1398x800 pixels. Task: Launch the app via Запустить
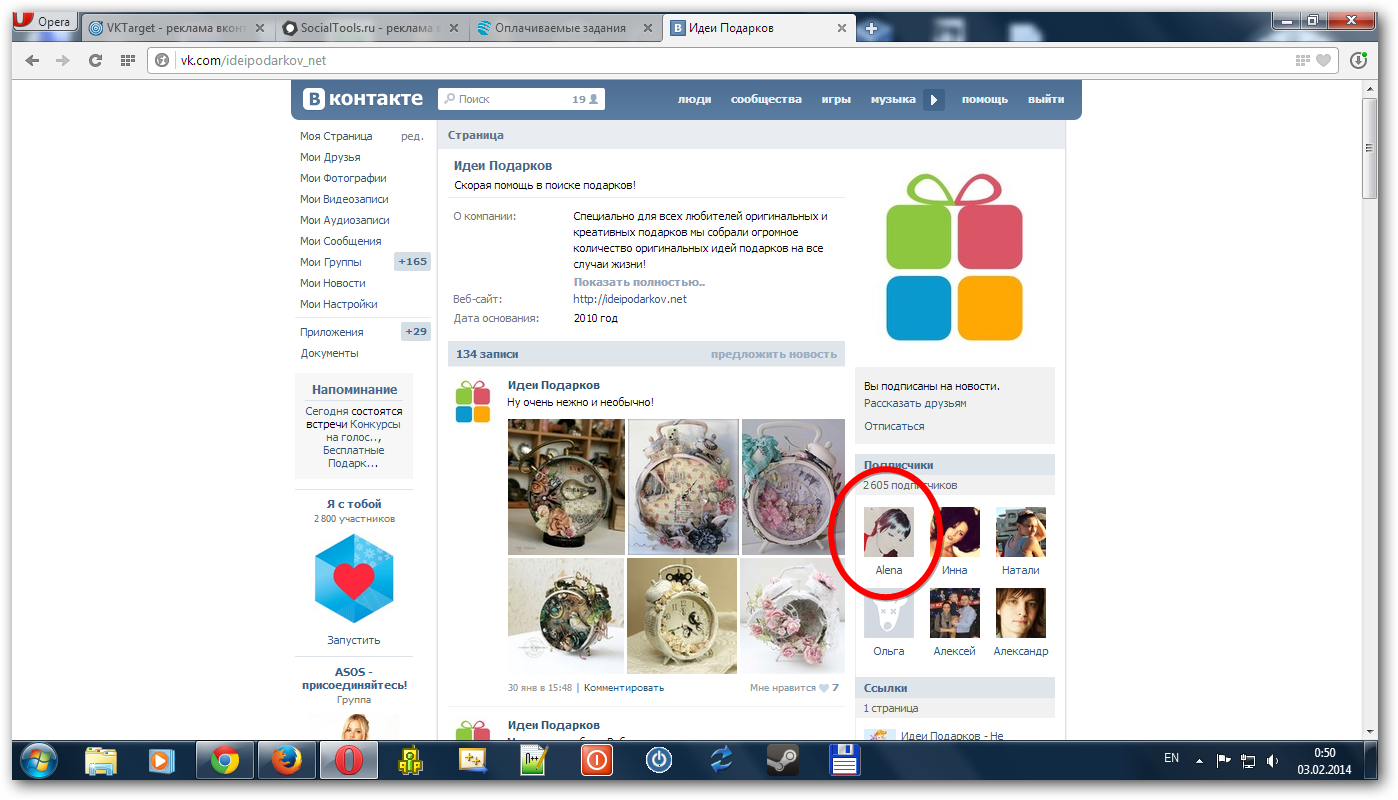[x=354, y=640]
